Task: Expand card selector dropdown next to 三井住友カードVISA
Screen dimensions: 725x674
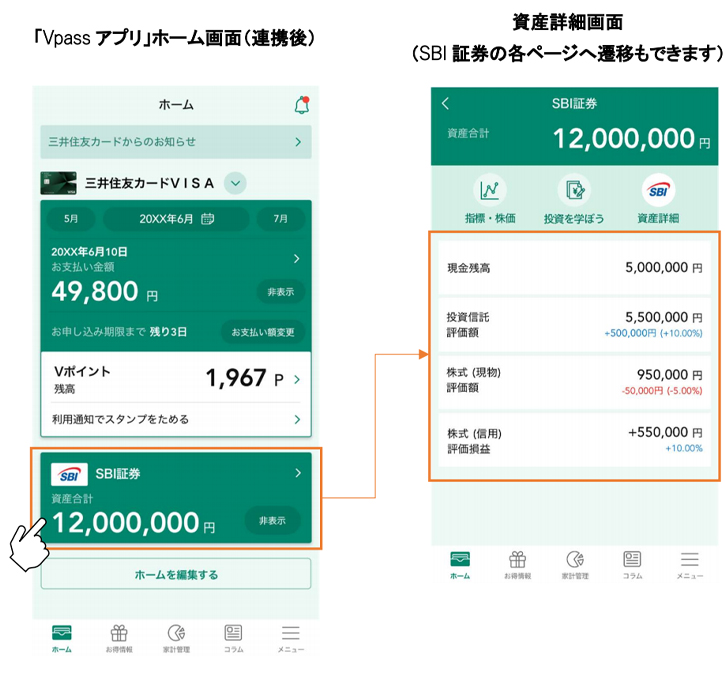Action: pyautogui.click(x=235, y=183)
